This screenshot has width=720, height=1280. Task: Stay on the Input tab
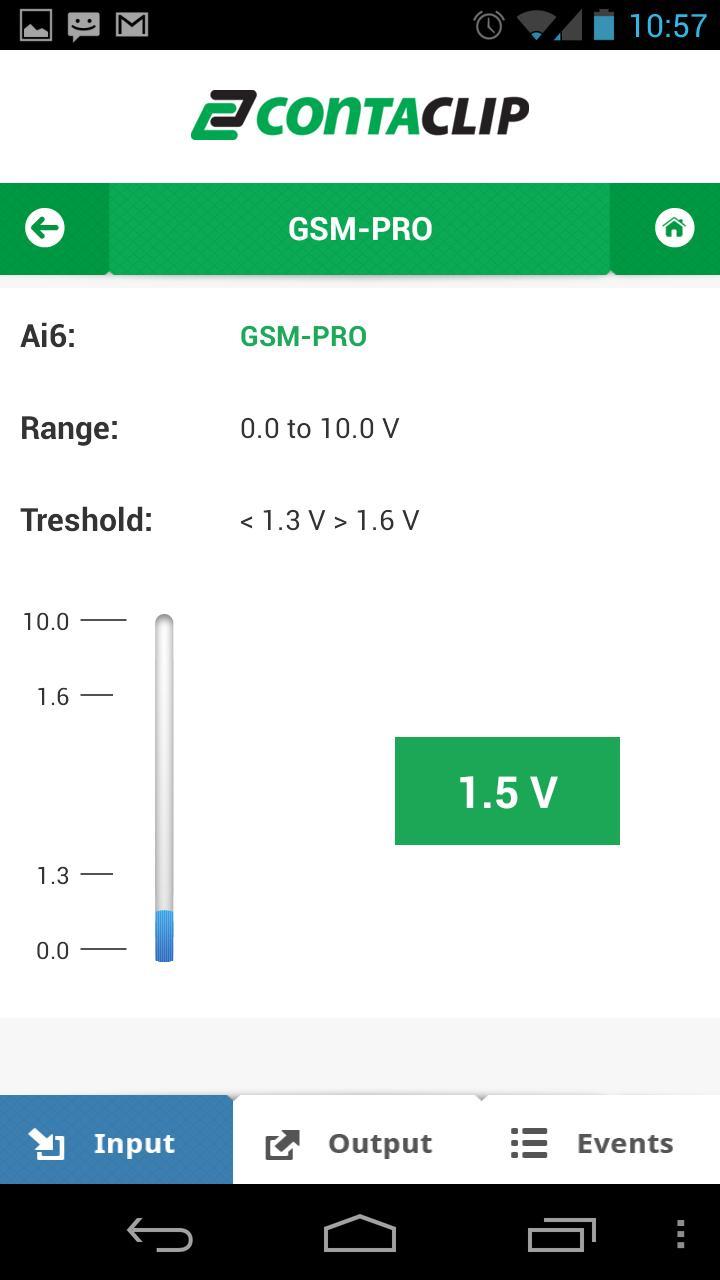point(115,1142)
